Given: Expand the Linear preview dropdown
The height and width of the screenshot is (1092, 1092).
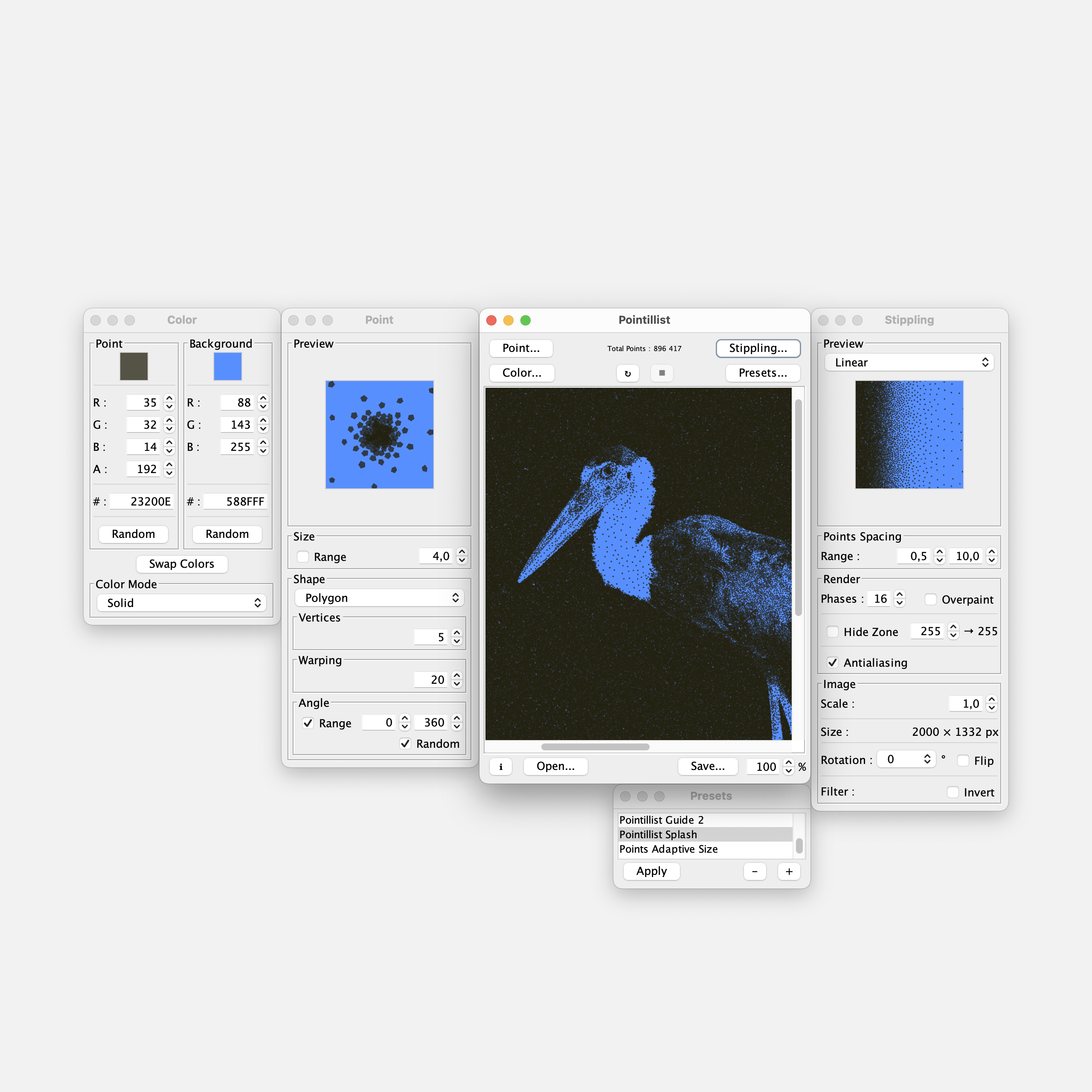Looking at the screenshot, I should [909, 362].
